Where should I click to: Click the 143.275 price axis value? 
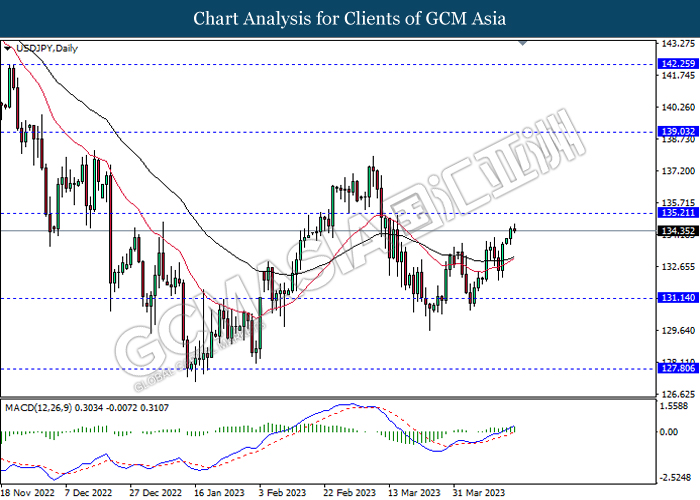pos(678,44)
